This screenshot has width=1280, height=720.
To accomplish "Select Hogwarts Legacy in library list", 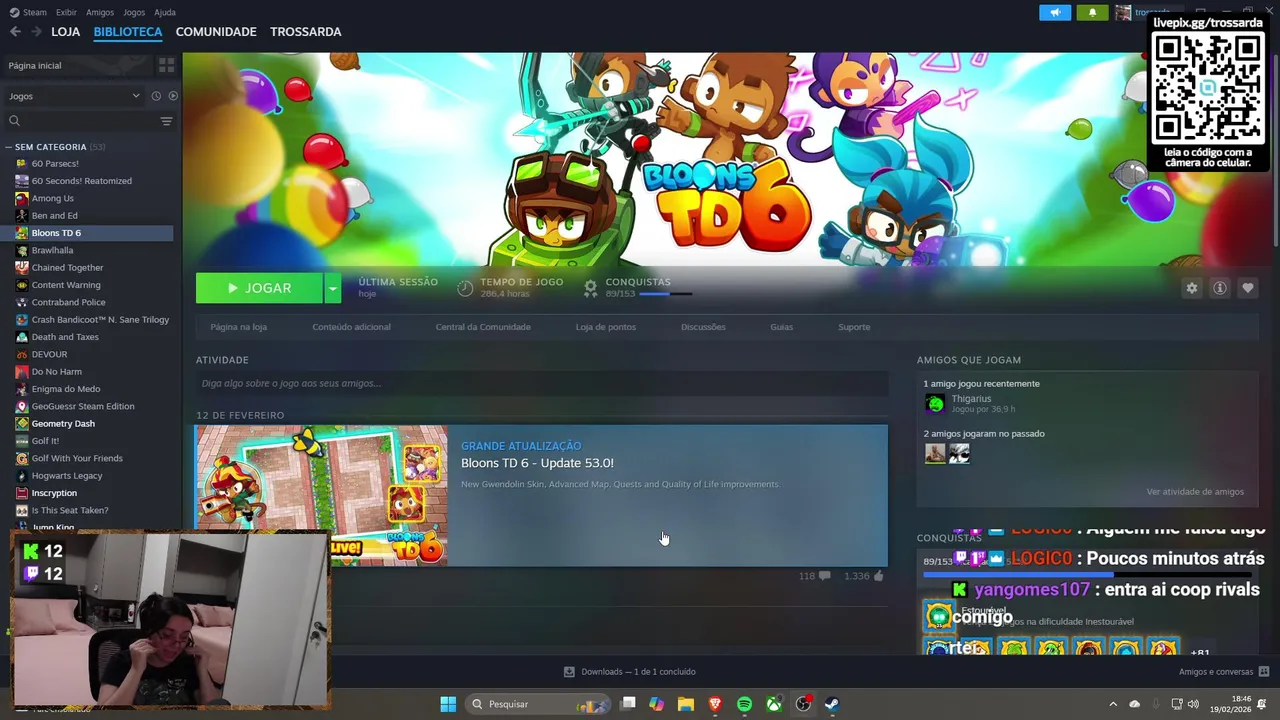I will (67, 476).
